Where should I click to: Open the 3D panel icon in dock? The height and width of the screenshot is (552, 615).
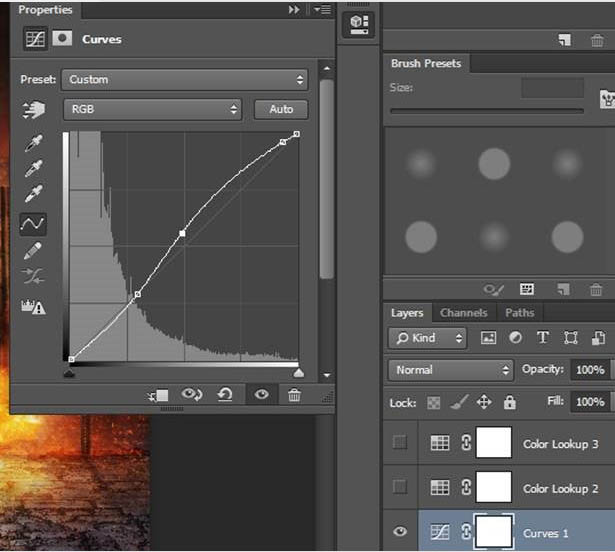358,24
